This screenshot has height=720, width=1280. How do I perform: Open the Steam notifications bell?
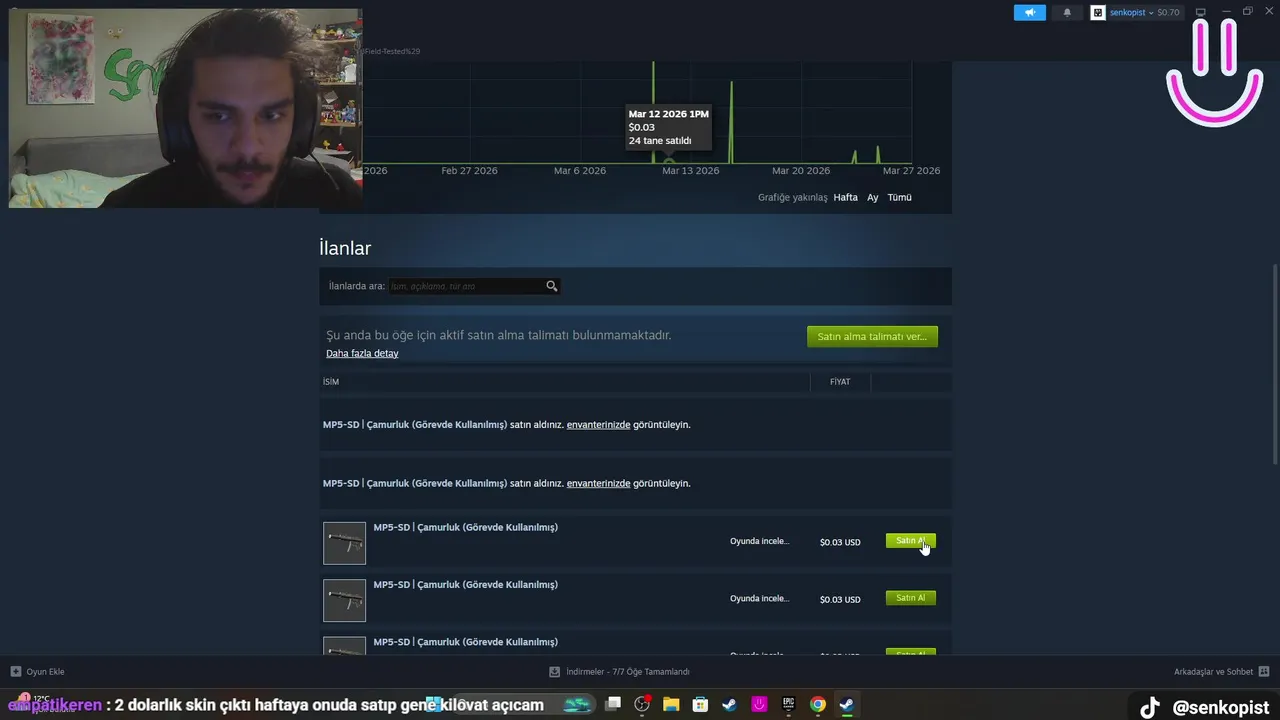point(1067,12)
